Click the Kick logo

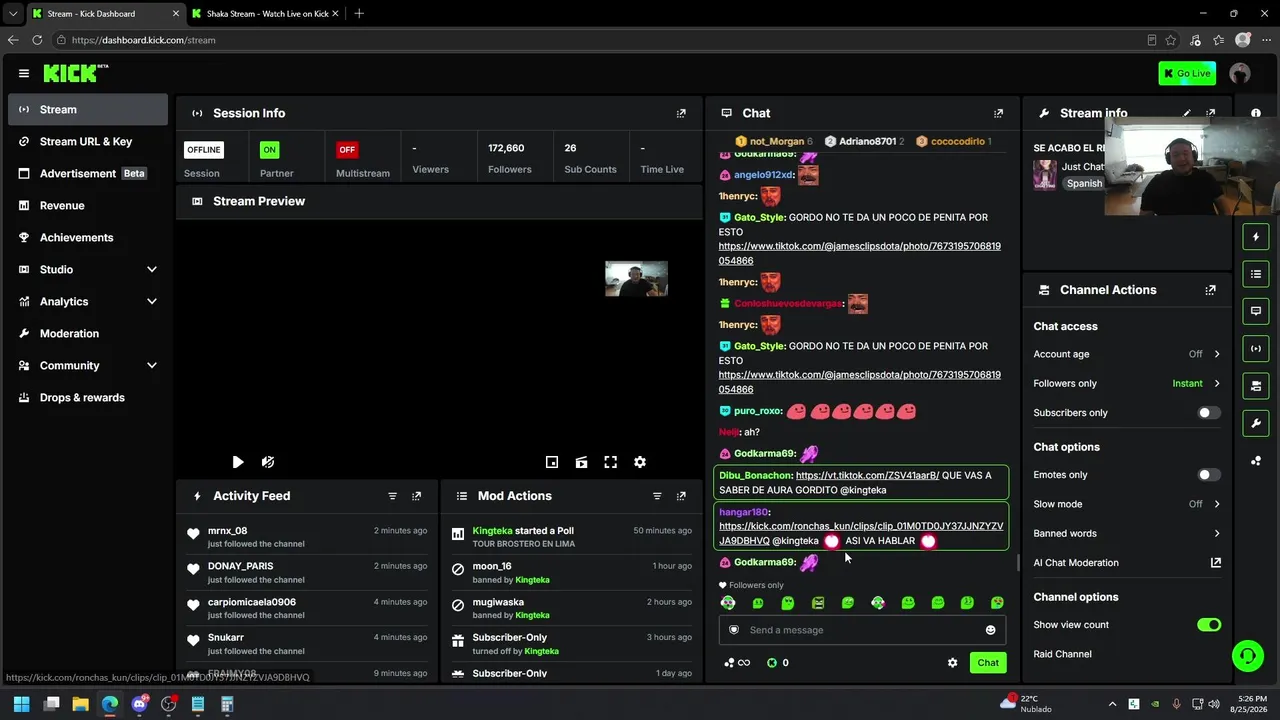75,73
